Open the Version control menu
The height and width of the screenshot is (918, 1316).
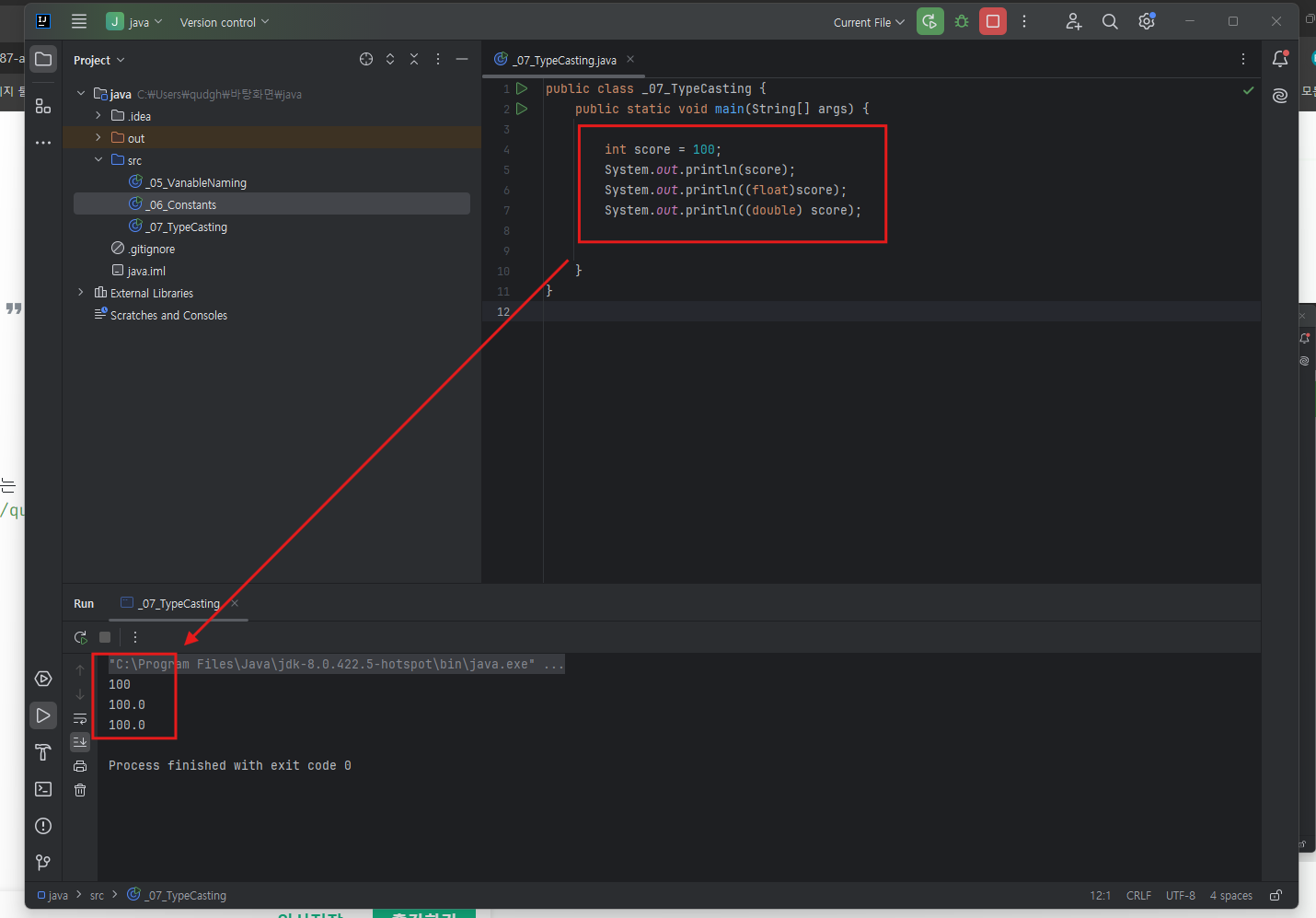point(225,22)
